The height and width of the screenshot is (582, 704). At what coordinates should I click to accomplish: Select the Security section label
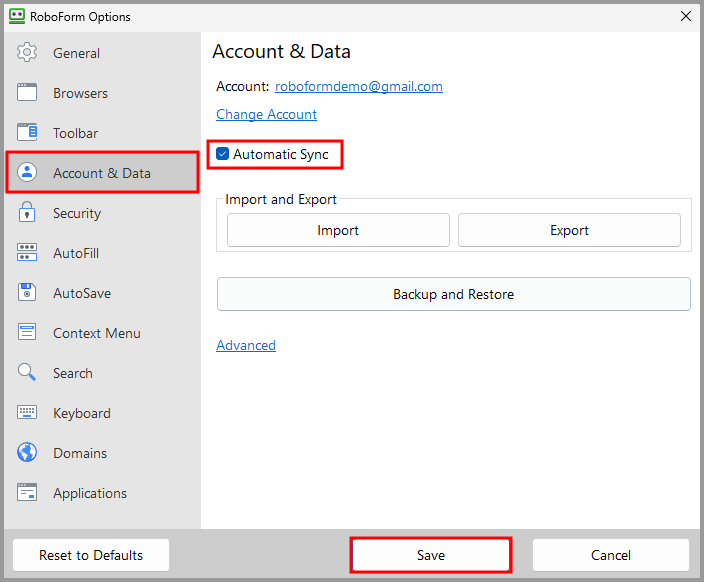77,213
